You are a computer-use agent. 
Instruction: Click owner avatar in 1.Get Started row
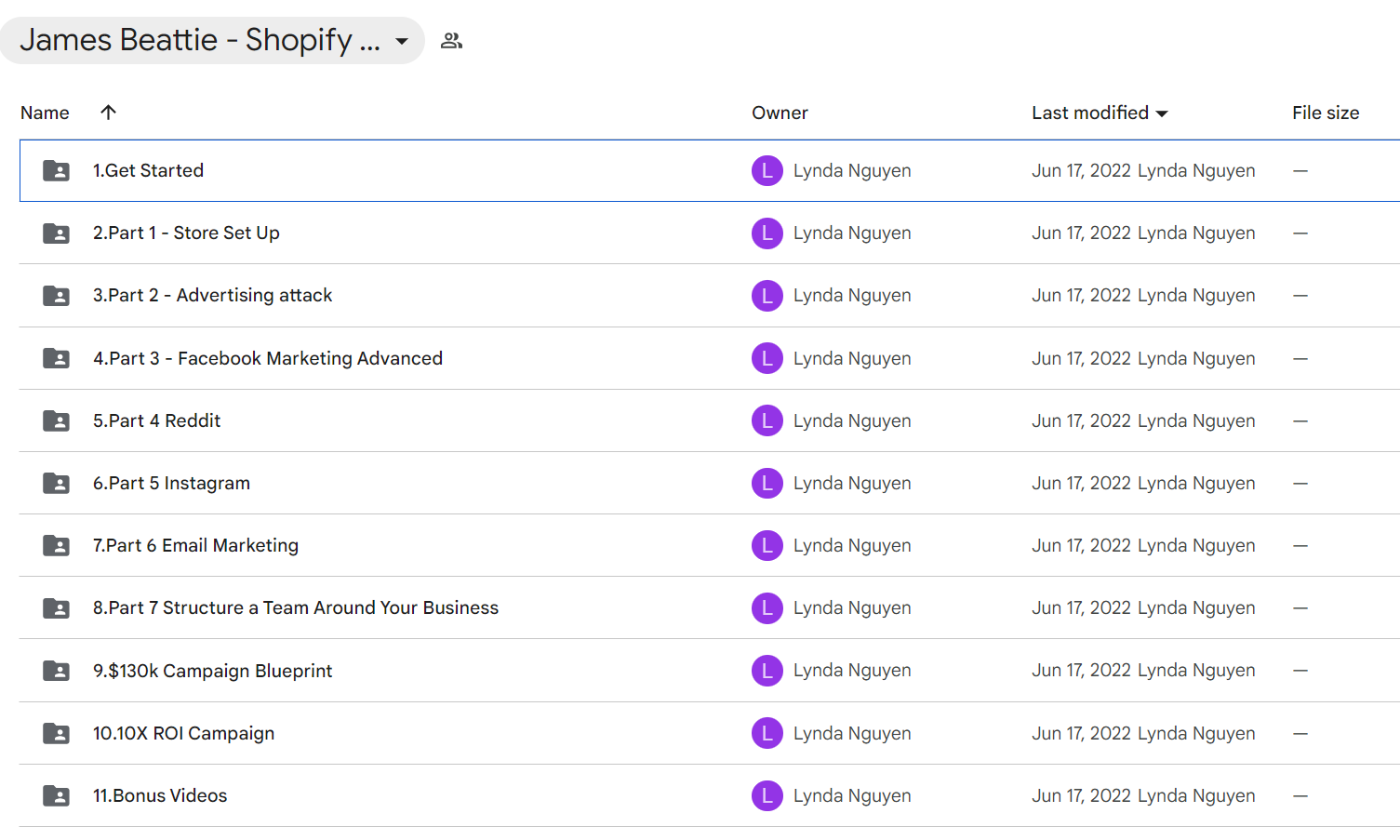767,170
